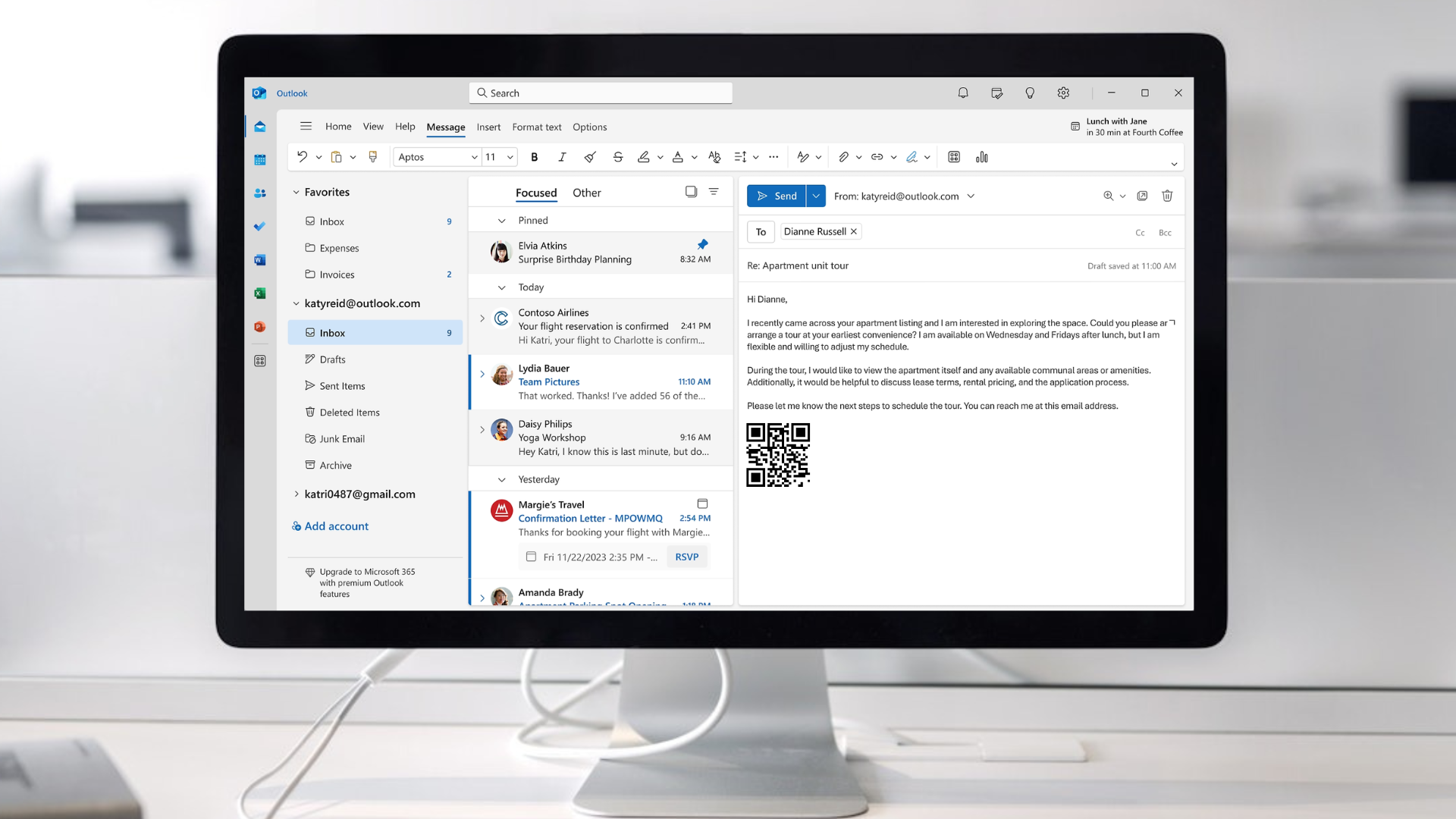The image size is (1456, 819).
Task: Open the To Do checkmark in sidebar
Action: pos(260,227)
